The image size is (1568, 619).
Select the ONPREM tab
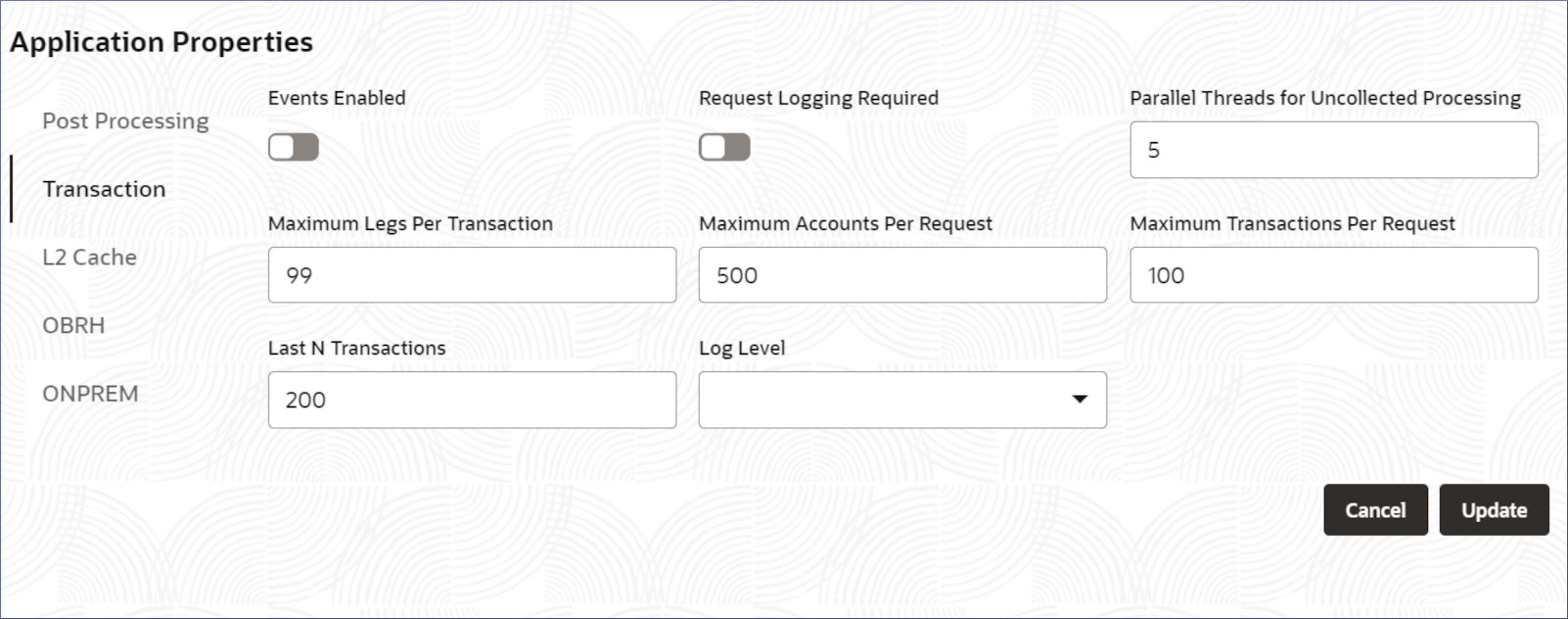pos(90,394)
